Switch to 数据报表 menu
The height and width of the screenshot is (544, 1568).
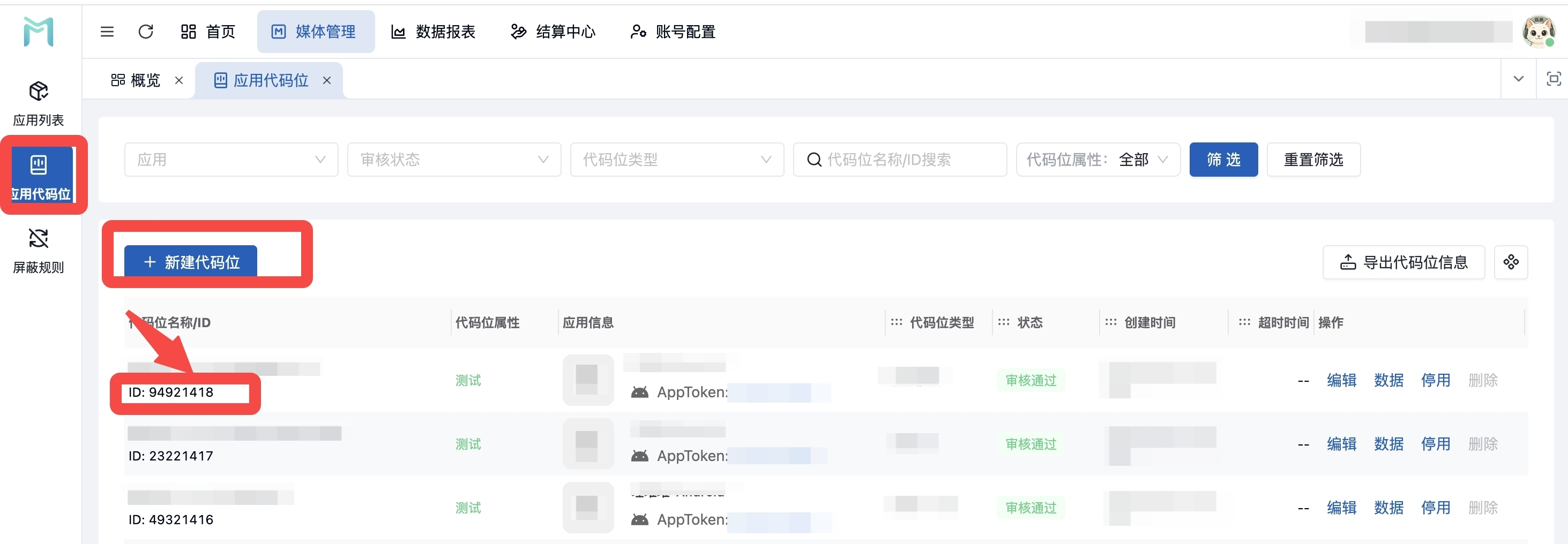(x=433, y=32)
